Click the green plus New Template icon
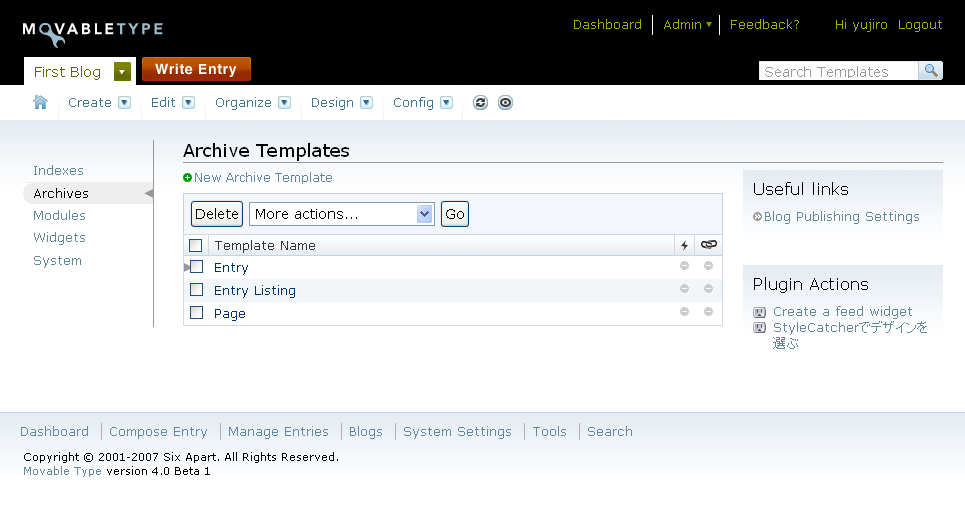 [x=188, y=177]
